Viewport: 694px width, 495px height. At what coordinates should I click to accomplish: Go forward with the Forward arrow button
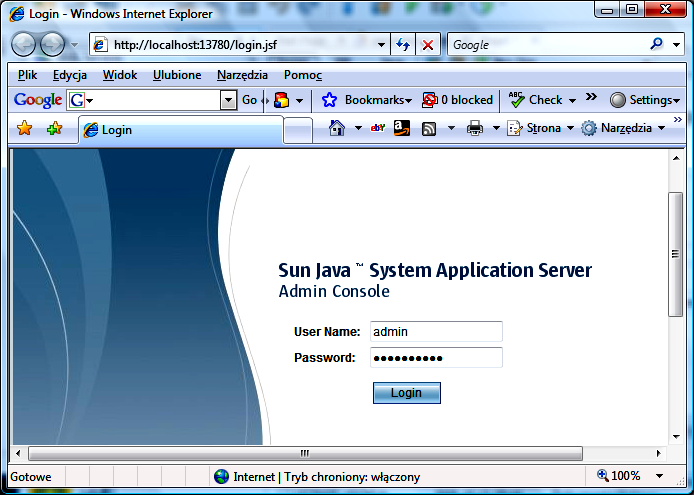[x=52, y=44]
